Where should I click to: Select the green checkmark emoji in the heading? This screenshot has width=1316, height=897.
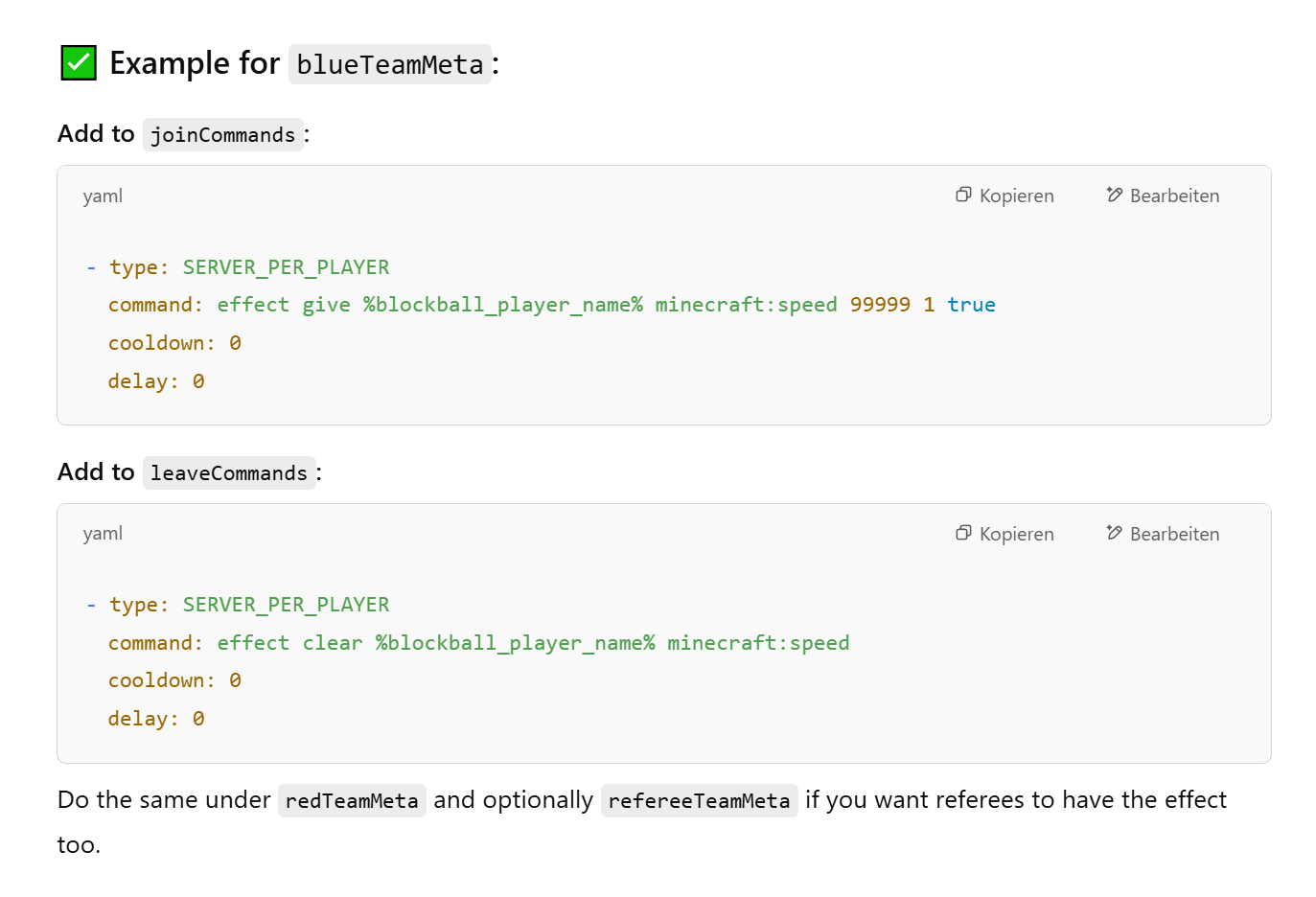coord(78,62)
